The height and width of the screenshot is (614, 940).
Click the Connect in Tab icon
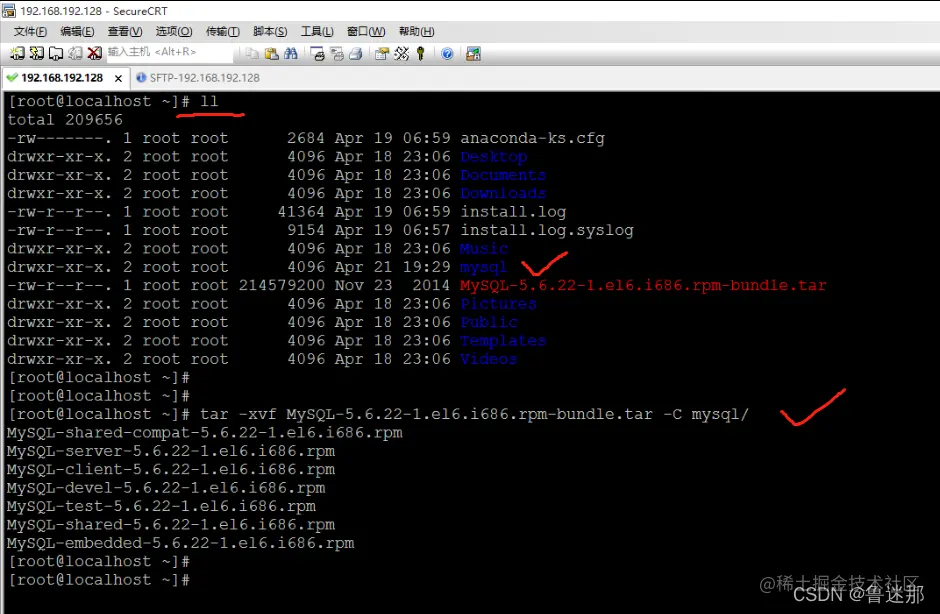[x=56, y=53]
